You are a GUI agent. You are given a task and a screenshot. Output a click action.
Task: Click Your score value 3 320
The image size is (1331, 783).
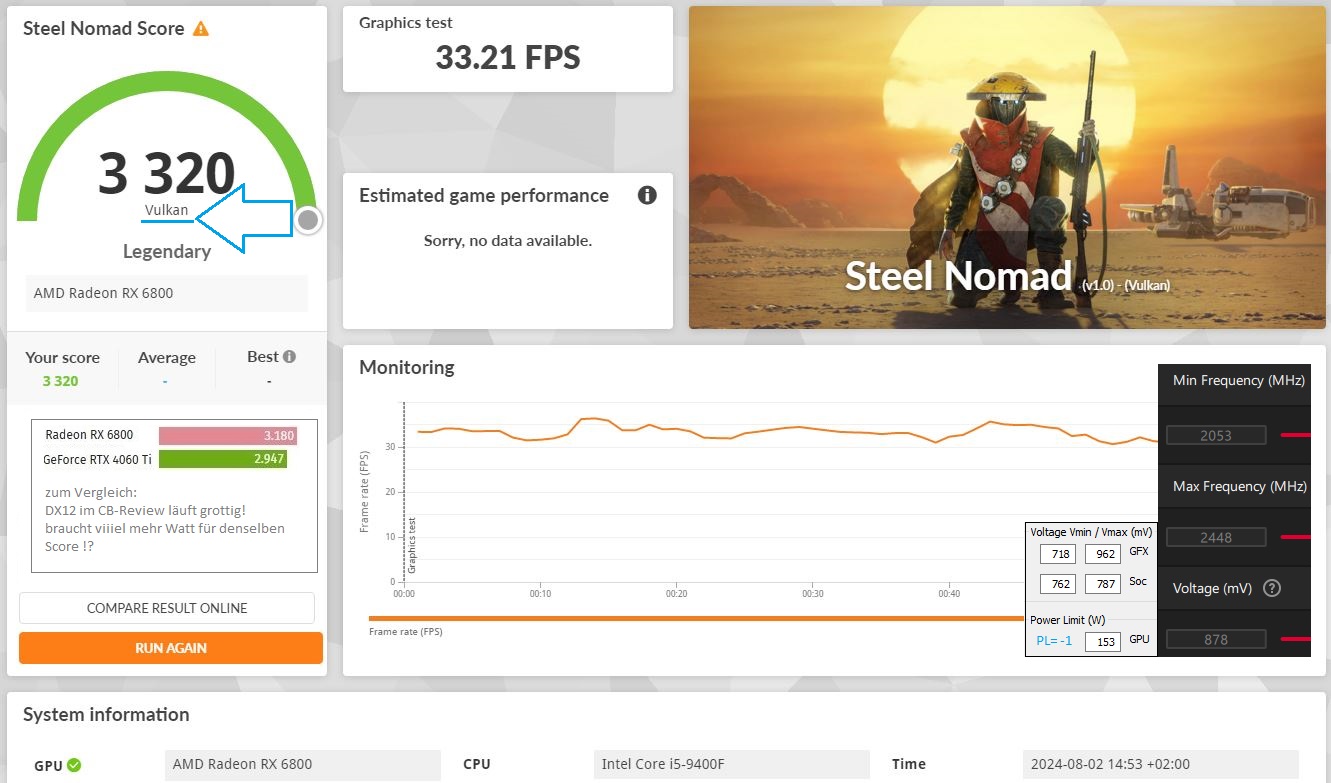(60, 381)
